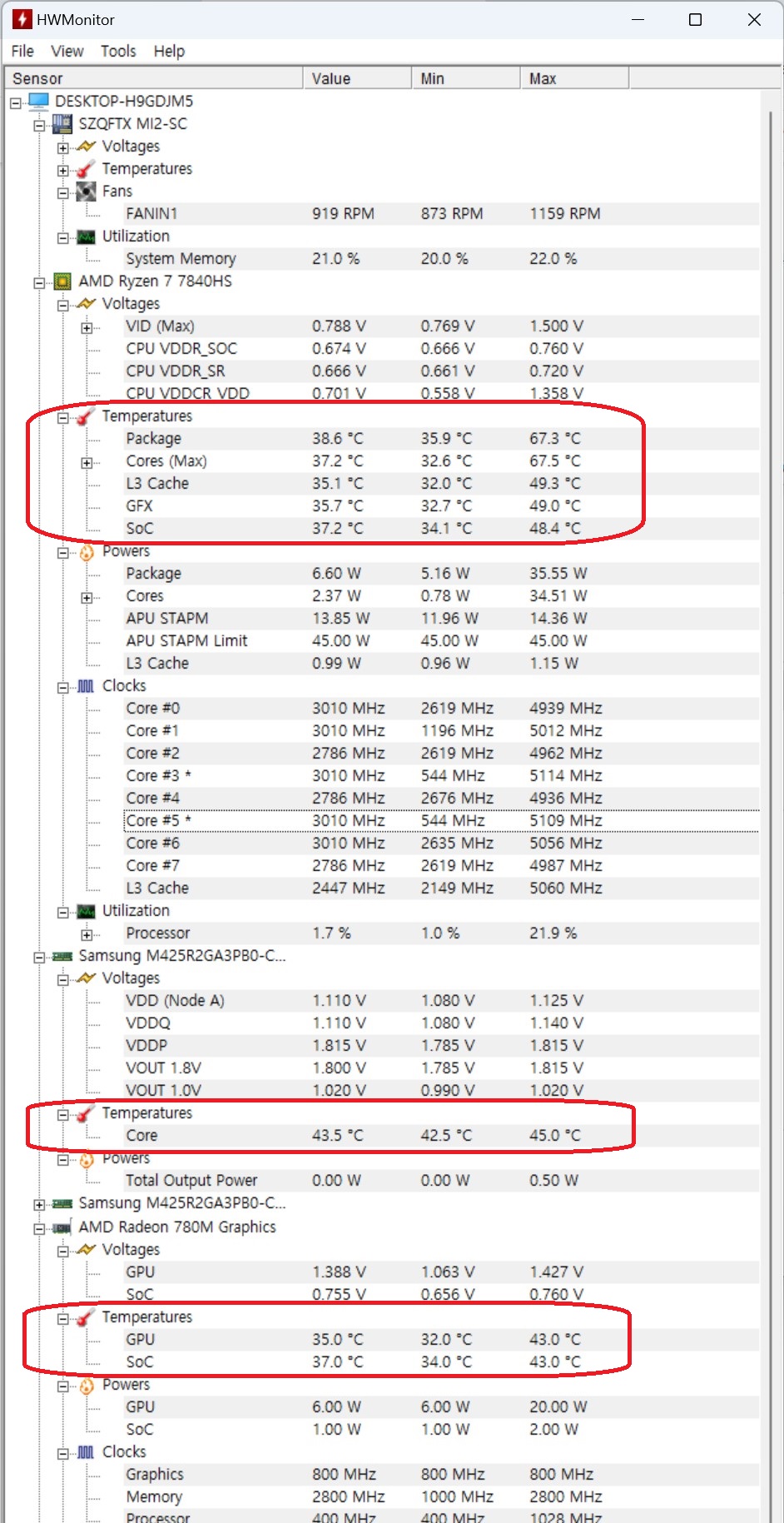Screen dimensions: 784x1523
Task: Select the VDD (Node A) row
Action: point(441,1001)
